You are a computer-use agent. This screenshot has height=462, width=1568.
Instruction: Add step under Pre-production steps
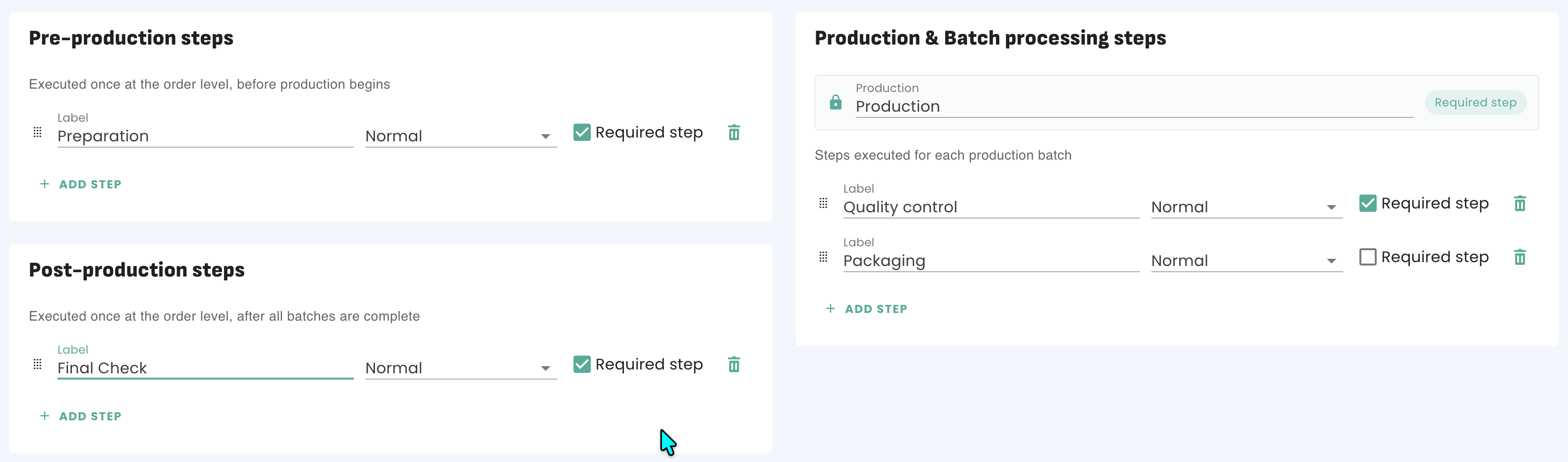pyautogui.click(x=81, y=185)
